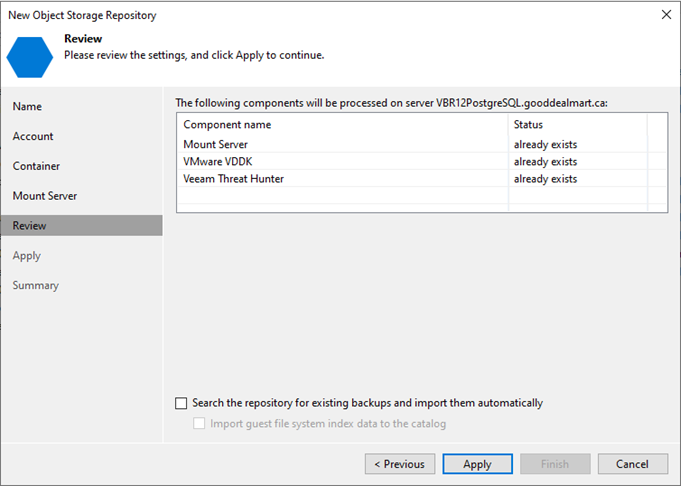Go back with the Previous button

tap(400, 464)
